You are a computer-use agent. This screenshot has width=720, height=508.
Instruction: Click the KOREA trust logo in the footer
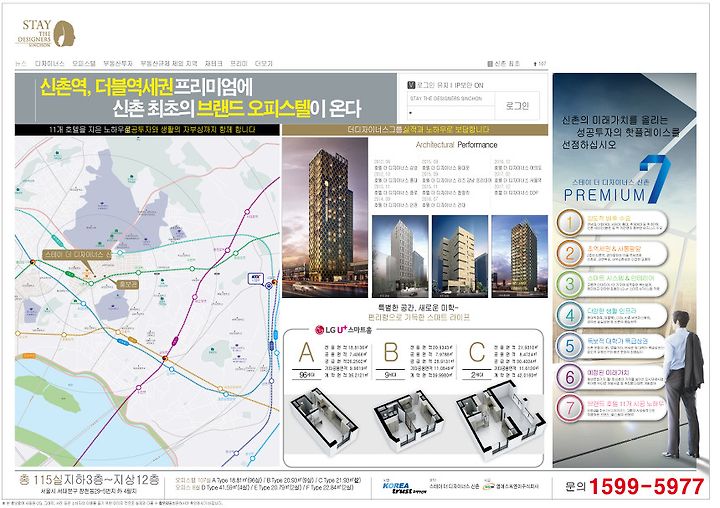tap(404, 487)
